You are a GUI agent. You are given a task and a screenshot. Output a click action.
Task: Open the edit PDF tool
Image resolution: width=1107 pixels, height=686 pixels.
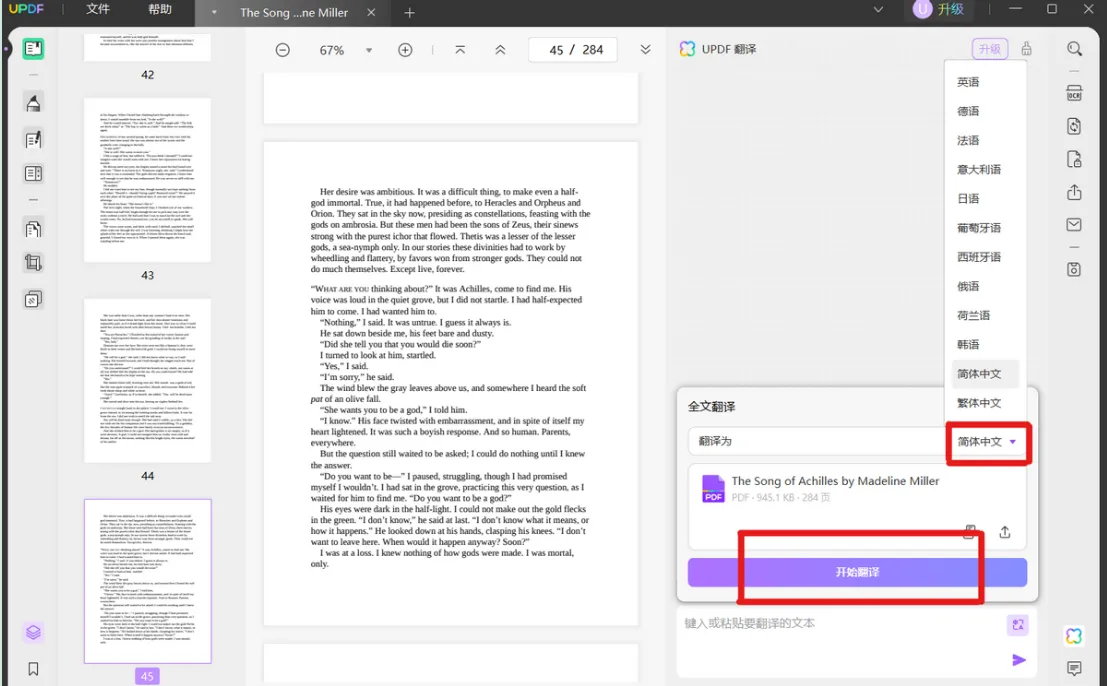click(x=33, y=140)
